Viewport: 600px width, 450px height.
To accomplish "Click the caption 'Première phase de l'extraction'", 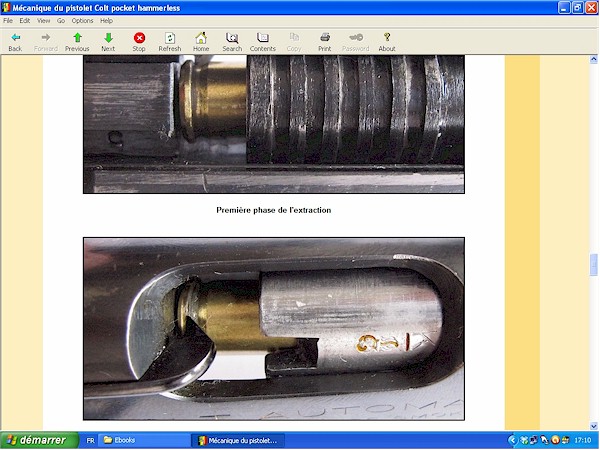I will 274,210.
